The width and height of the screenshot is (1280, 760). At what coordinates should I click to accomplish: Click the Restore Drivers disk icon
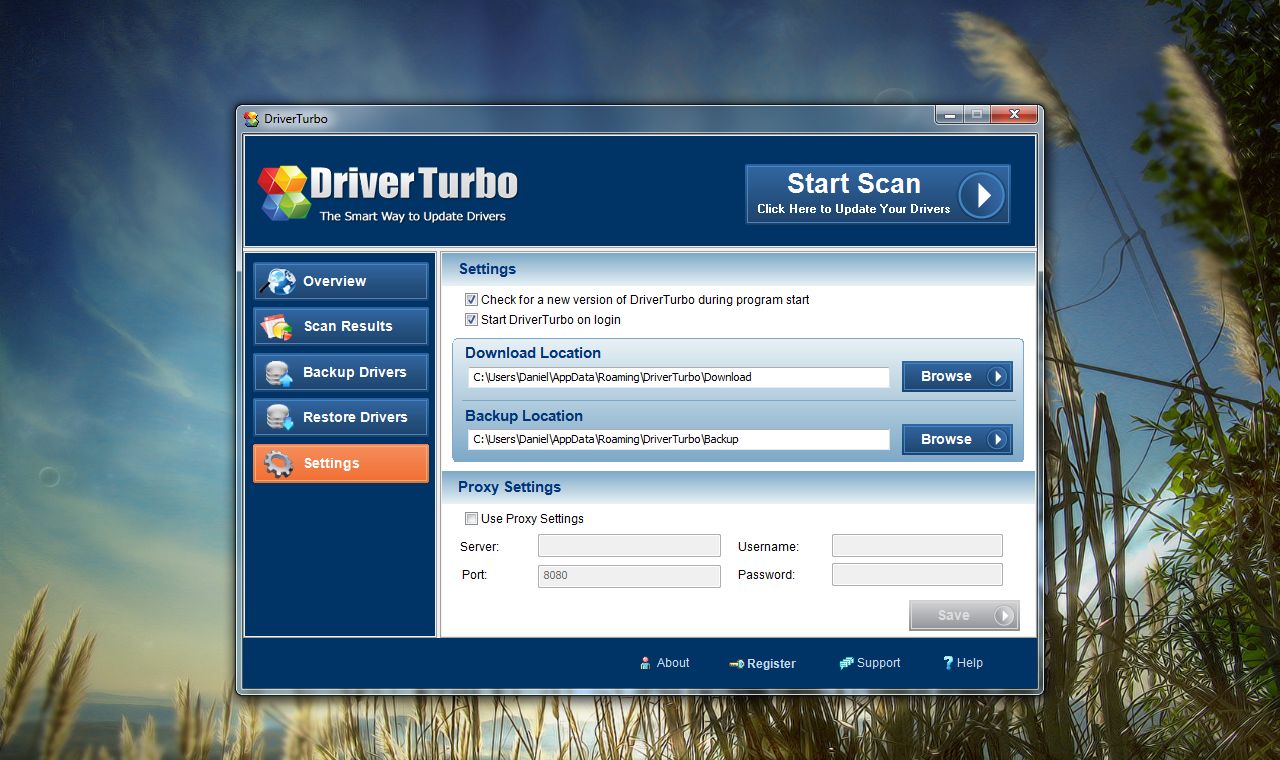[x=279, y=418]
